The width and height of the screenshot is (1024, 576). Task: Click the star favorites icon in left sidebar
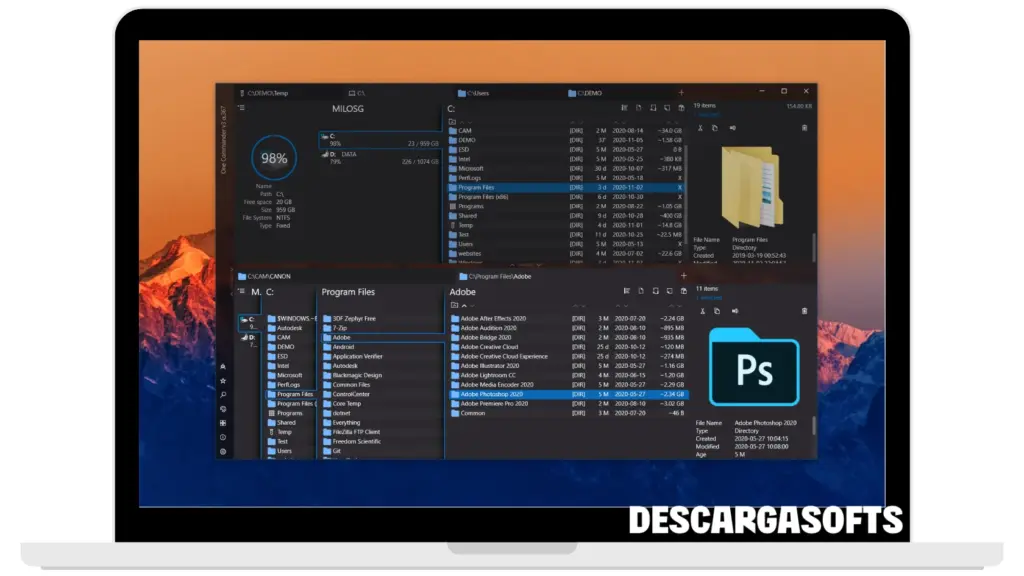click(222, 381)
